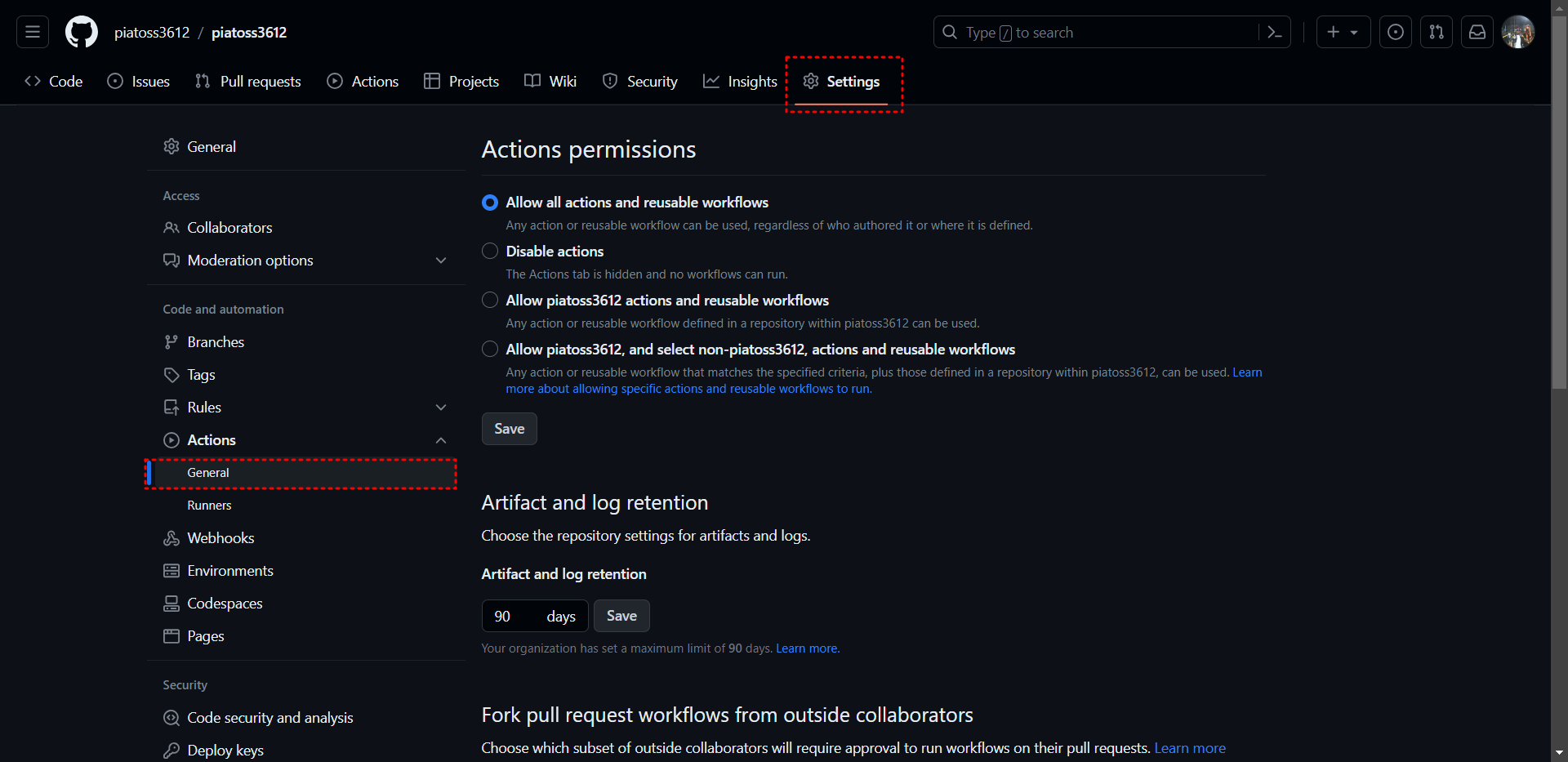This screenshot has height=762, width=1568.
Task: Go to the Insights tab
Action: (740, 82)
